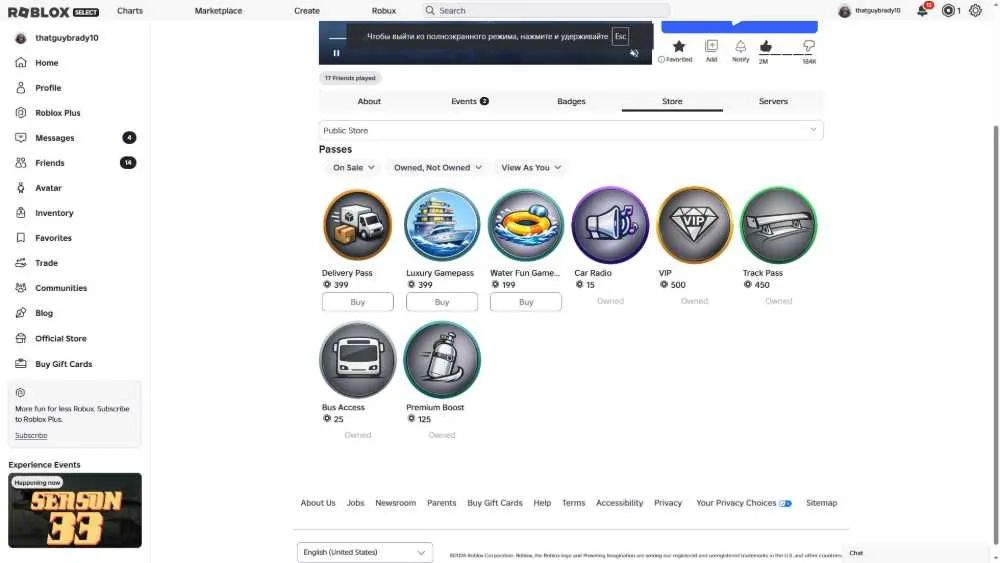Open the Robux balance icon
The image size is (1000, 563).
(948, 11)
